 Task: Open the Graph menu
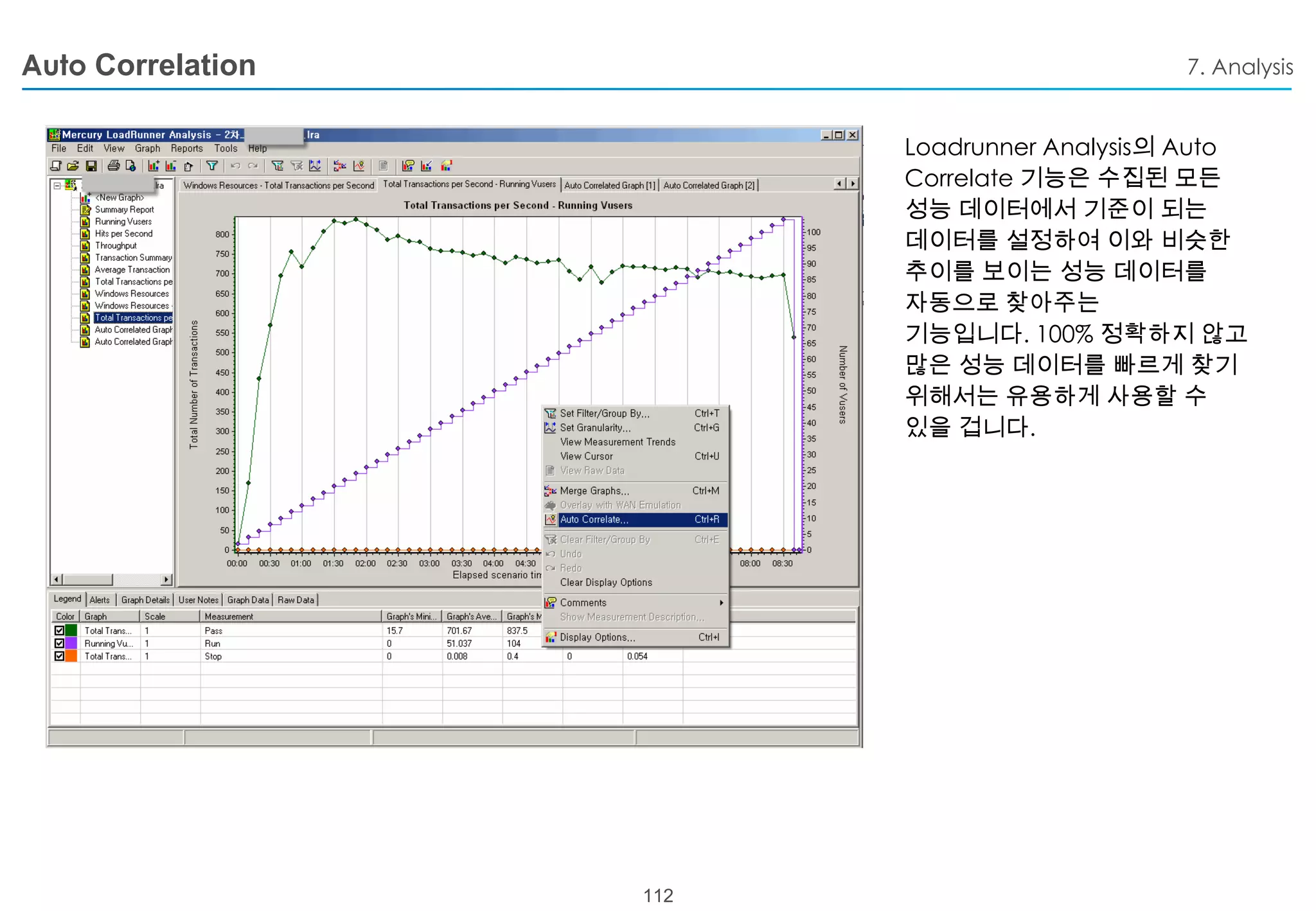click(147, 148)
